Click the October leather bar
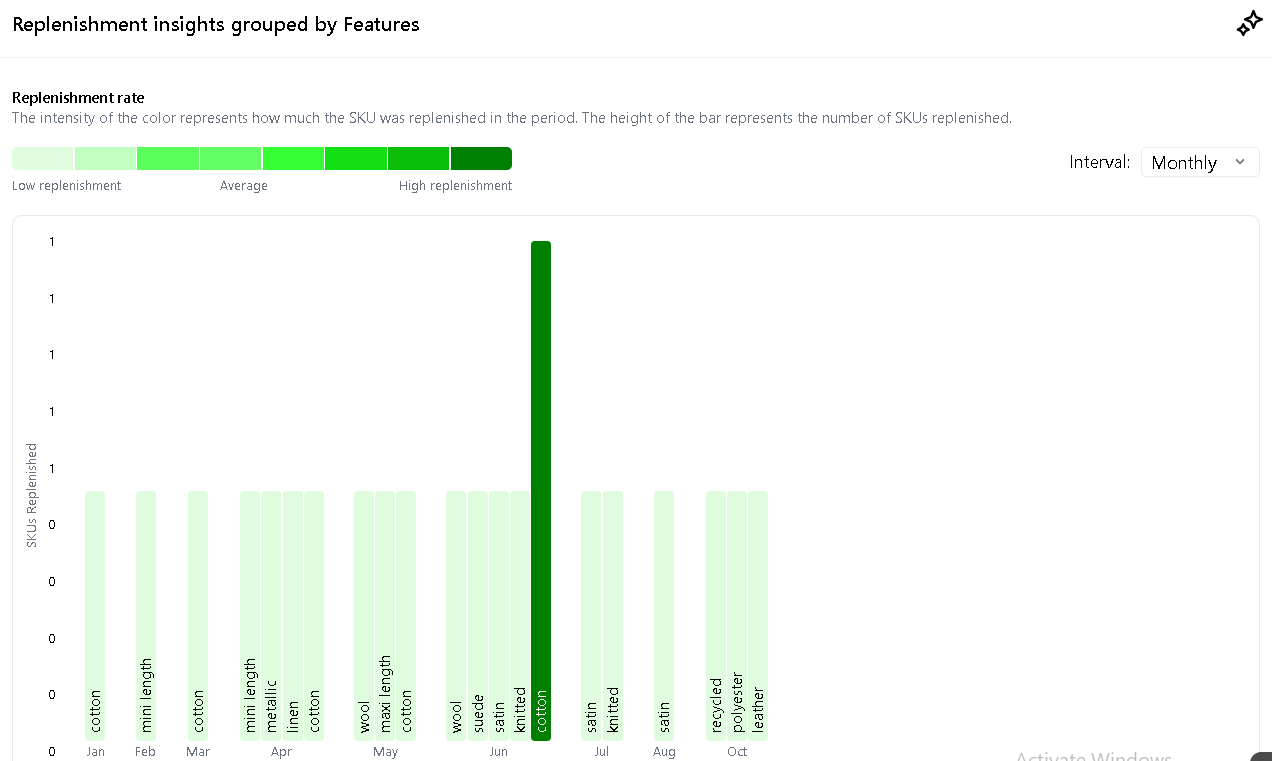Screen dimensions: 1272x761 point(758,615)
